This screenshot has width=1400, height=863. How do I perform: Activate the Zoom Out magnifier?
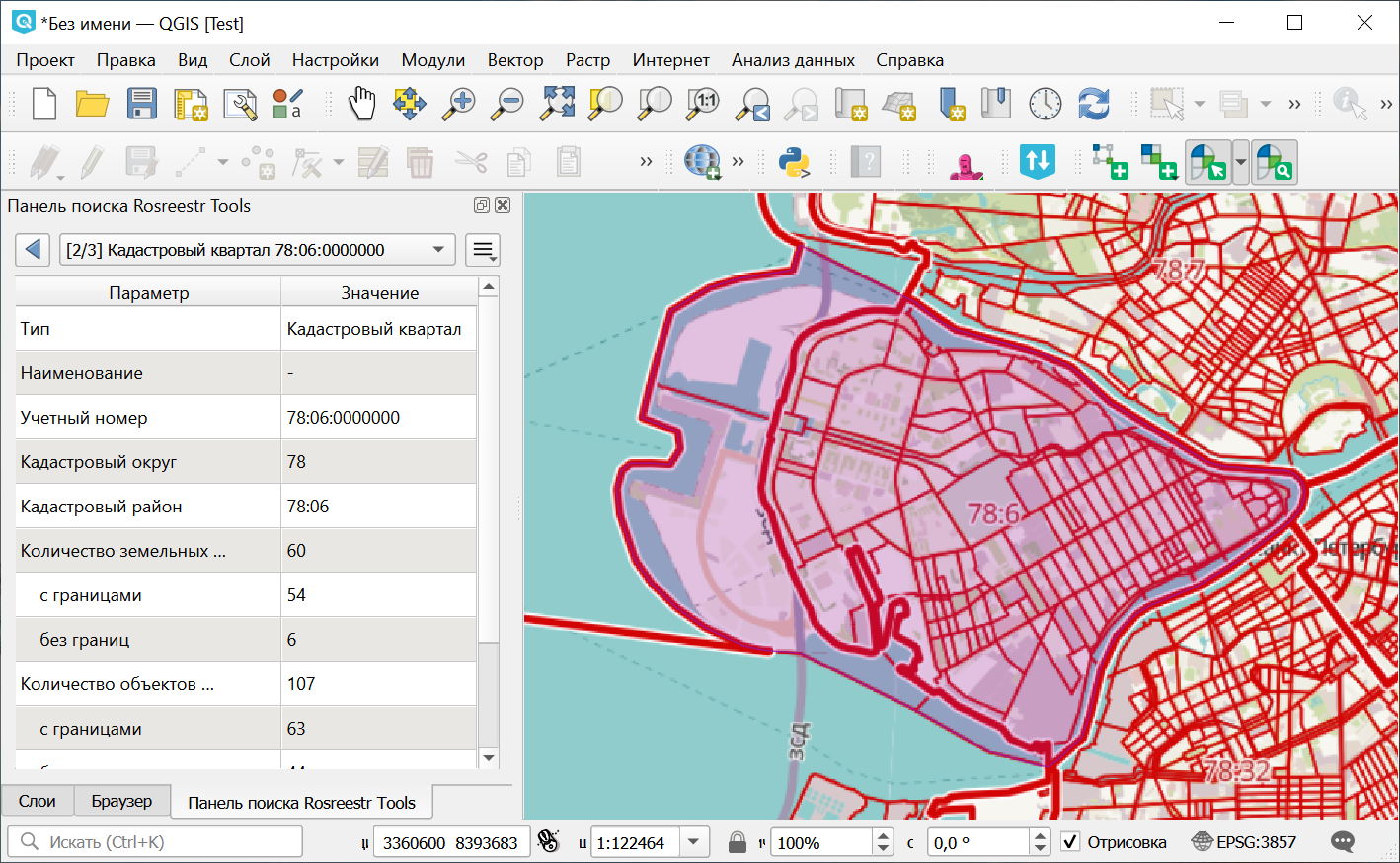tap(507, 104)
